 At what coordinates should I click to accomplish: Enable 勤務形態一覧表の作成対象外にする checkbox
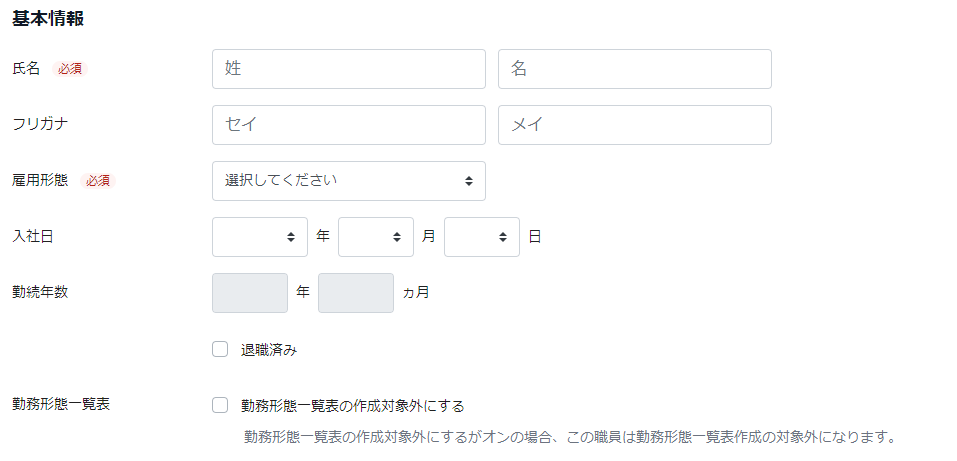220,405
